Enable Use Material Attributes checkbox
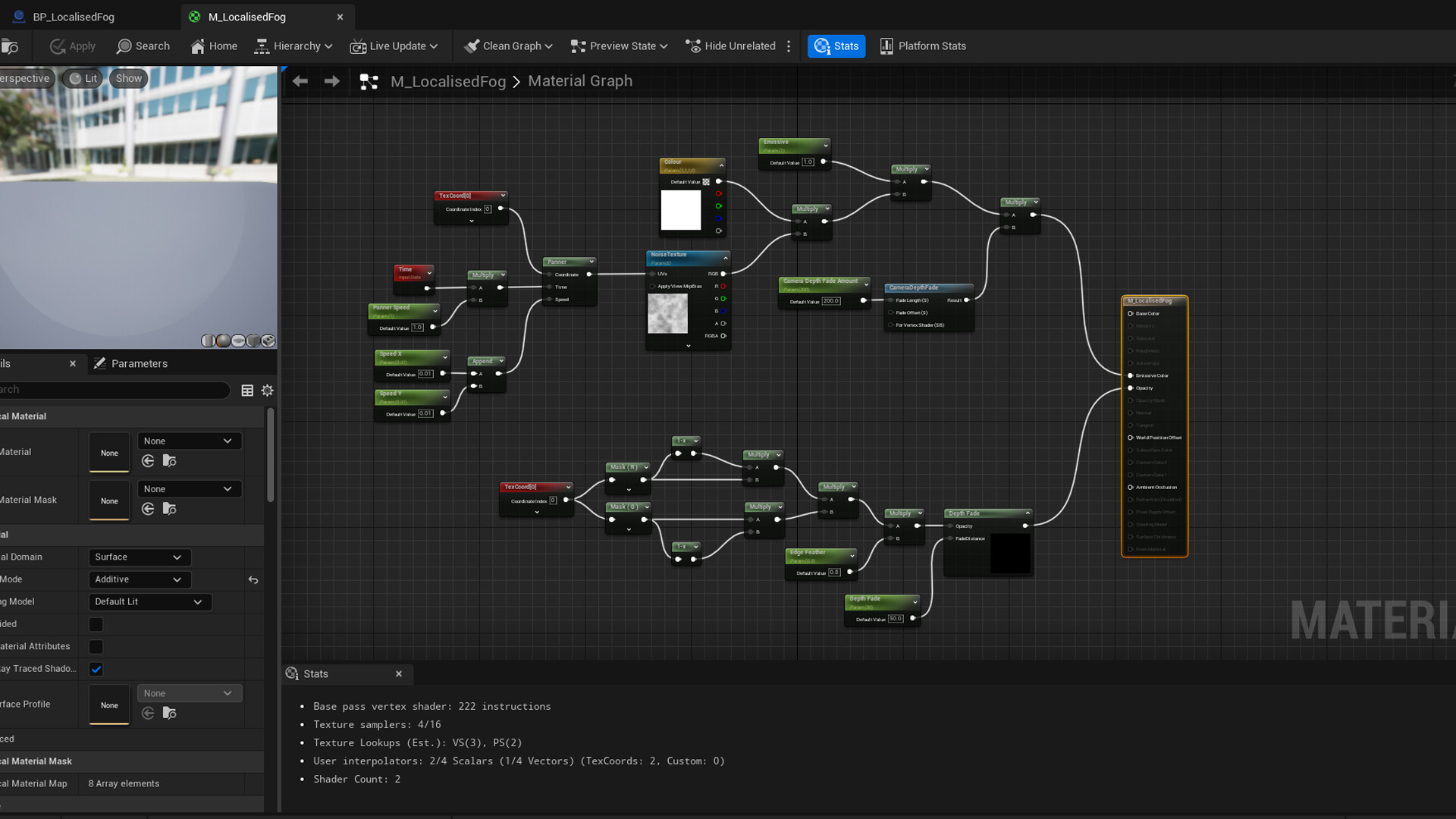Viewport: 1456px width, 819px height. 96,646
